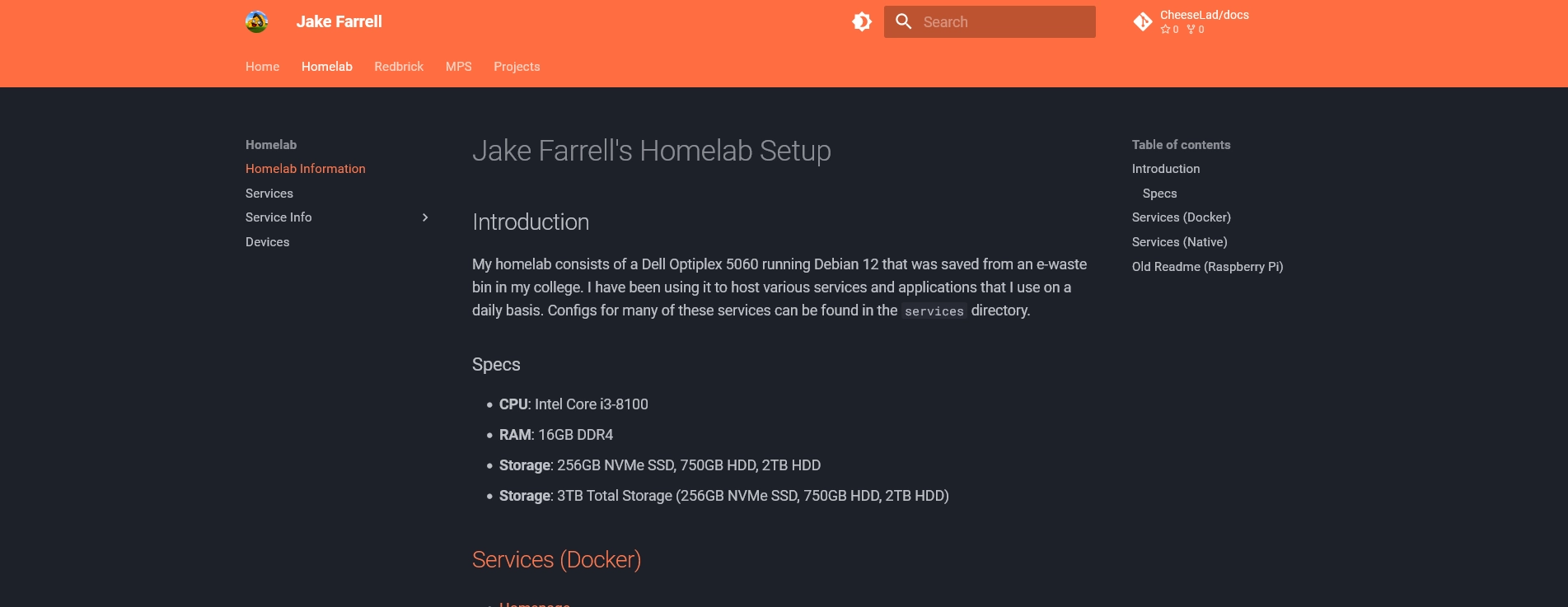The width and height of the screenshot is (1568, 607).
Task: Click the fork icon beside the repository name
Action: click(1190, 29)
